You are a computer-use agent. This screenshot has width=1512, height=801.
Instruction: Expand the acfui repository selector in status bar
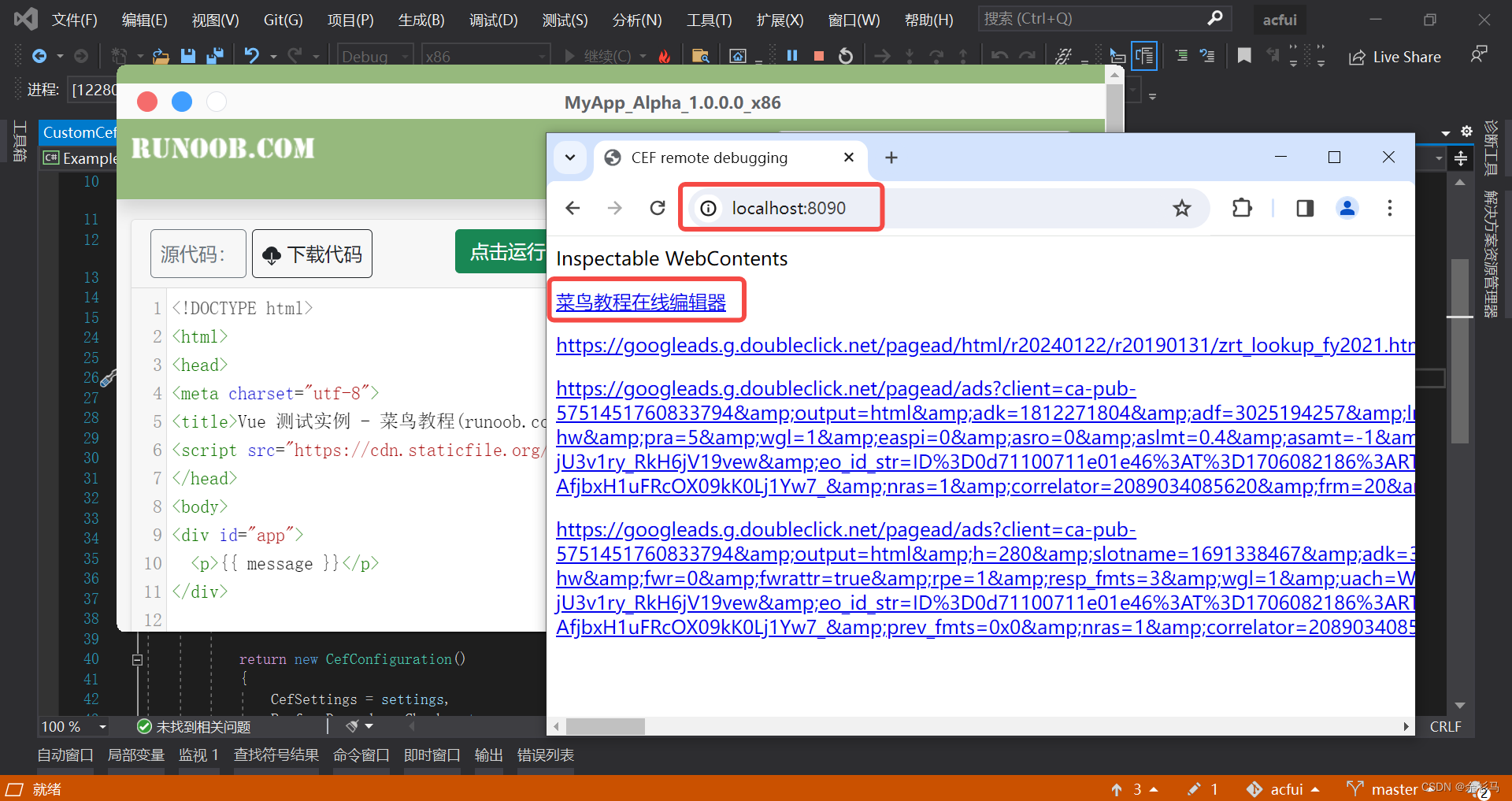pos(1284,789)
